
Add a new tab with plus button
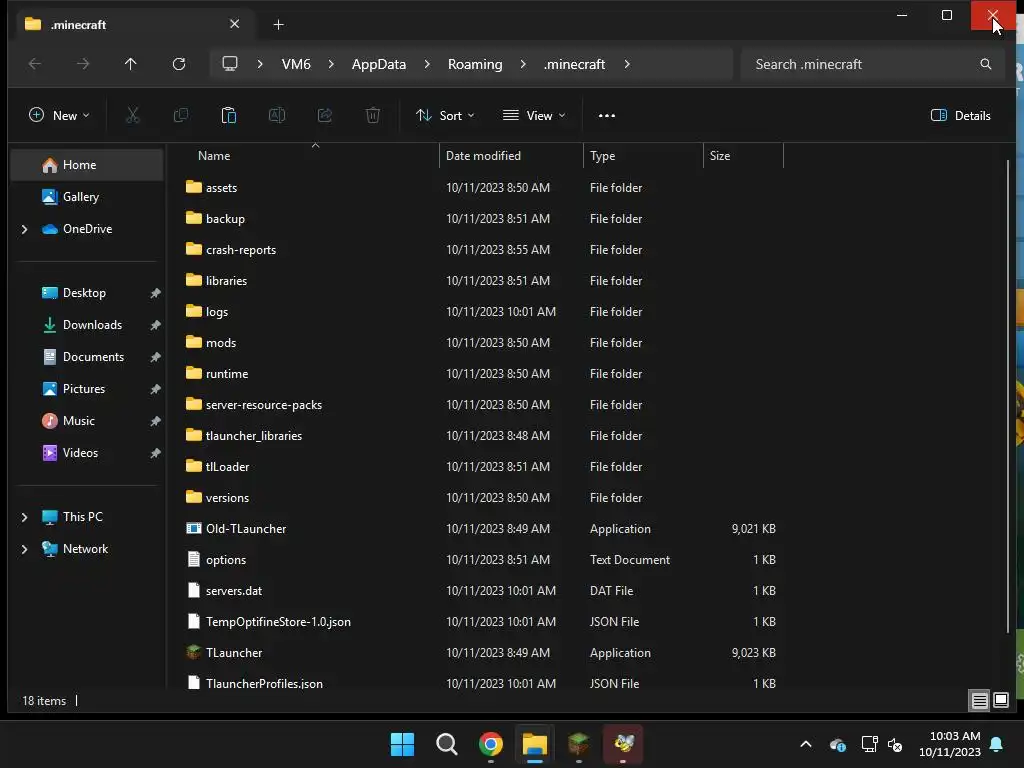pyautogui.click(x=278, y=25)
